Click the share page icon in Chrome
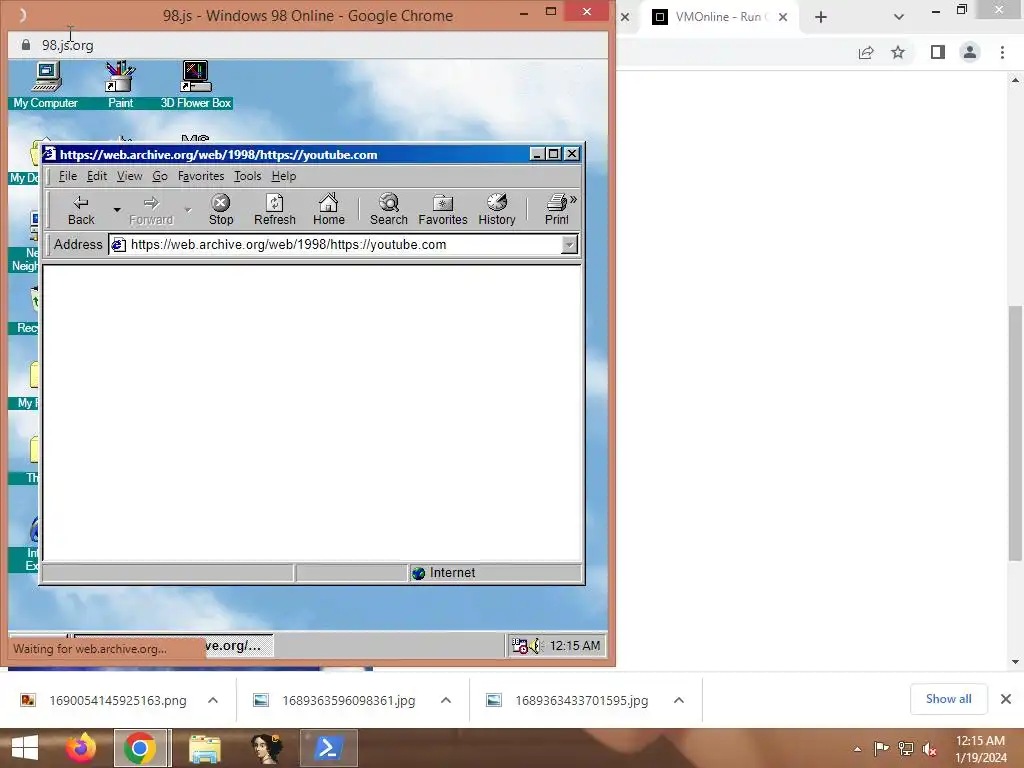The width and height of the screenshot is (1024, 768). pyautogui.click(x=866, y=52)
